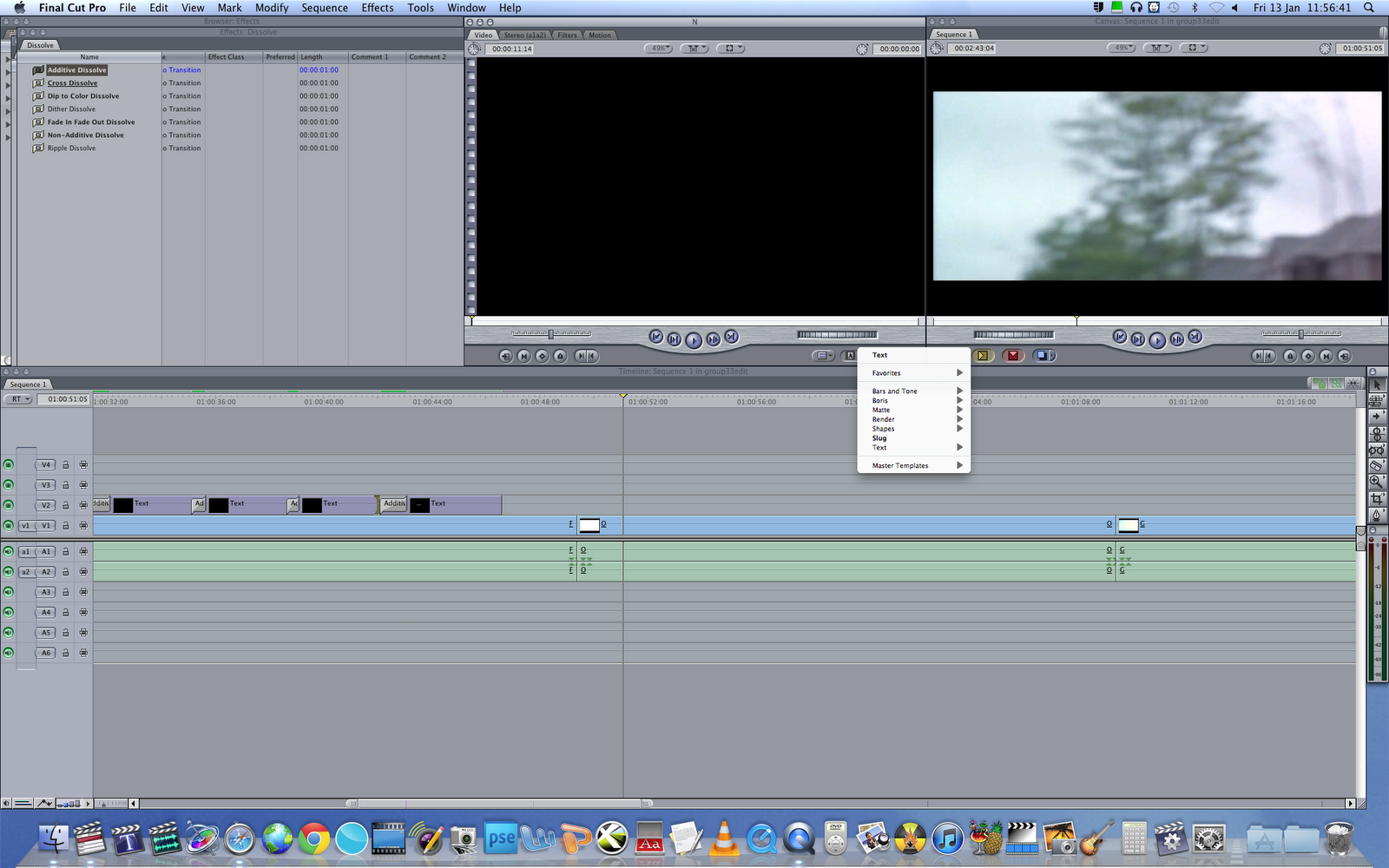Click the a1 source control button

pyautogui.click(x=26, y=551)
